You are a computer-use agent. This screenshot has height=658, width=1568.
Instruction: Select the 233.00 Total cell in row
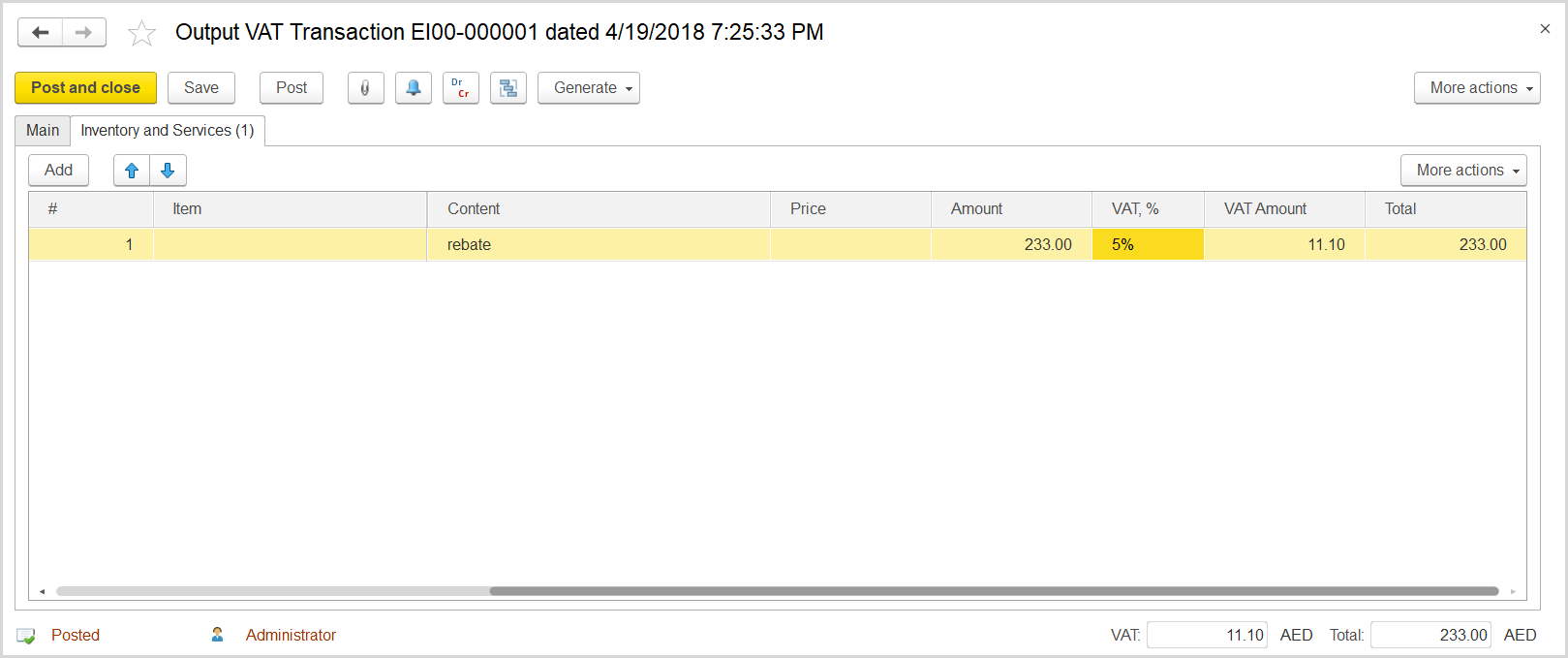[1445, 245]
